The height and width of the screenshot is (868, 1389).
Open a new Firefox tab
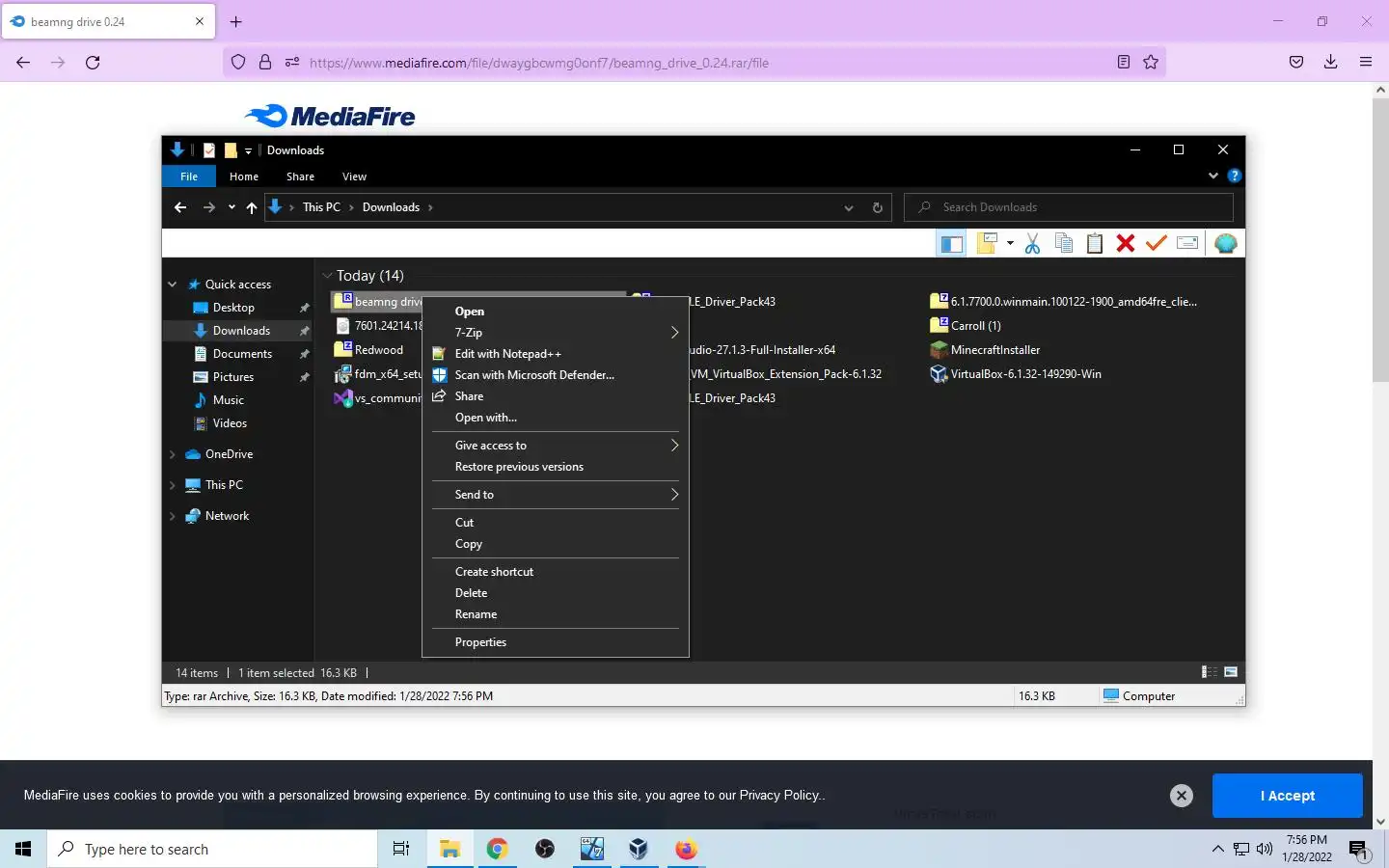[236, 21]
